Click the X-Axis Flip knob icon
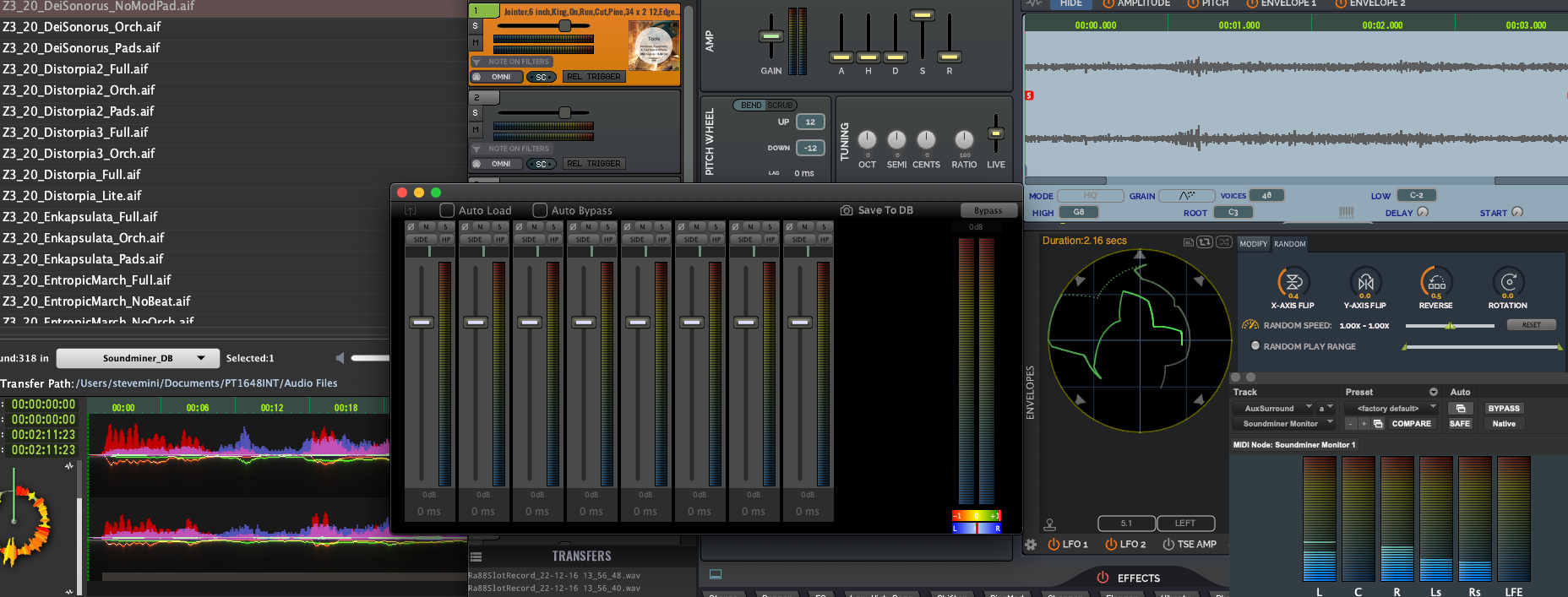1568x597 pixels. pyautogui.click(x=1293, y=282)
